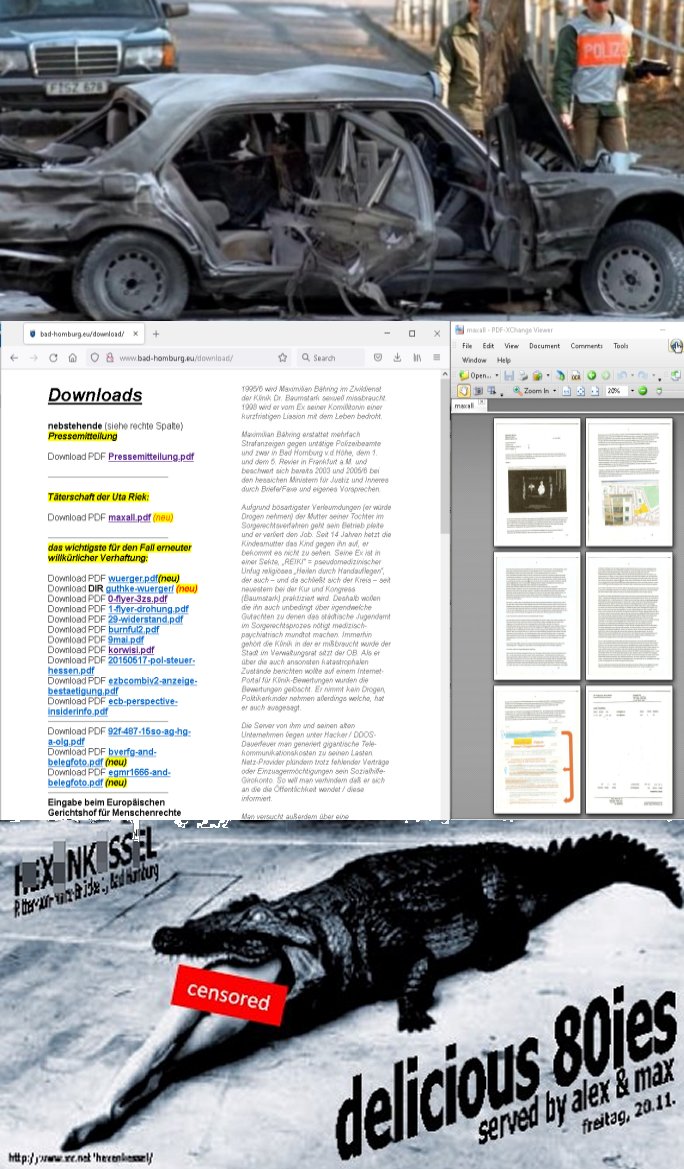This screenshot has width=684, height=1169.
Task: Click the Redo icon in PDF-XChange
Action: pos(641,376)
